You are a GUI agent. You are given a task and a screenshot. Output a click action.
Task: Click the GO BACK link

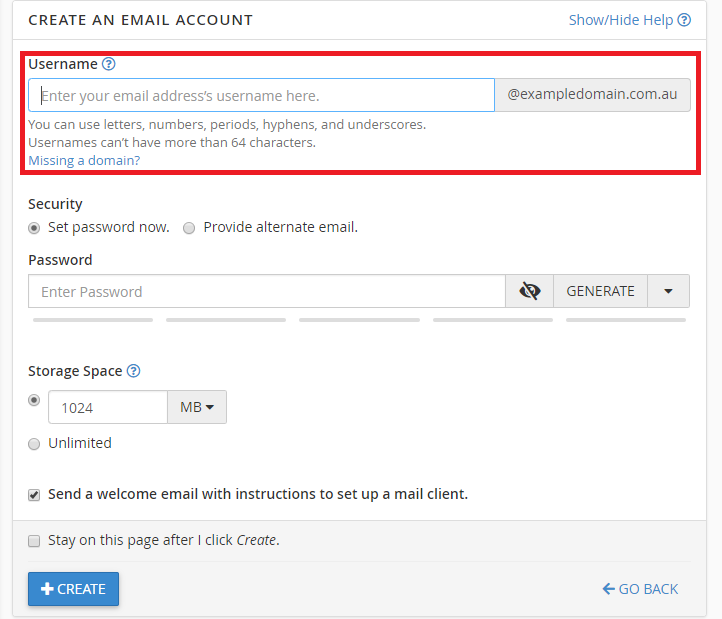pos(640,589)
